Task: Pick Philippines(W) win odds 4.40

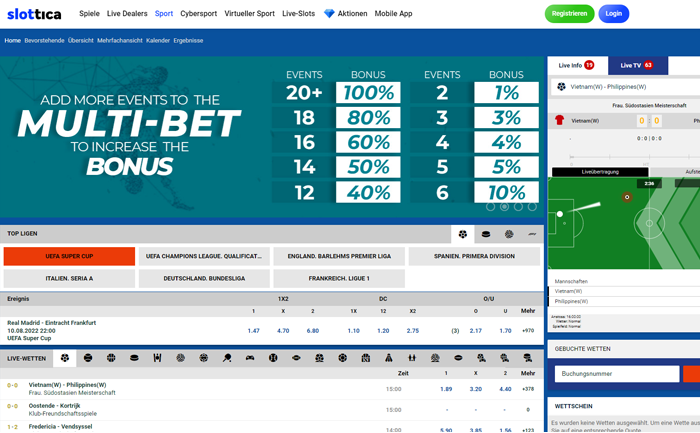Action: (505, 389)
